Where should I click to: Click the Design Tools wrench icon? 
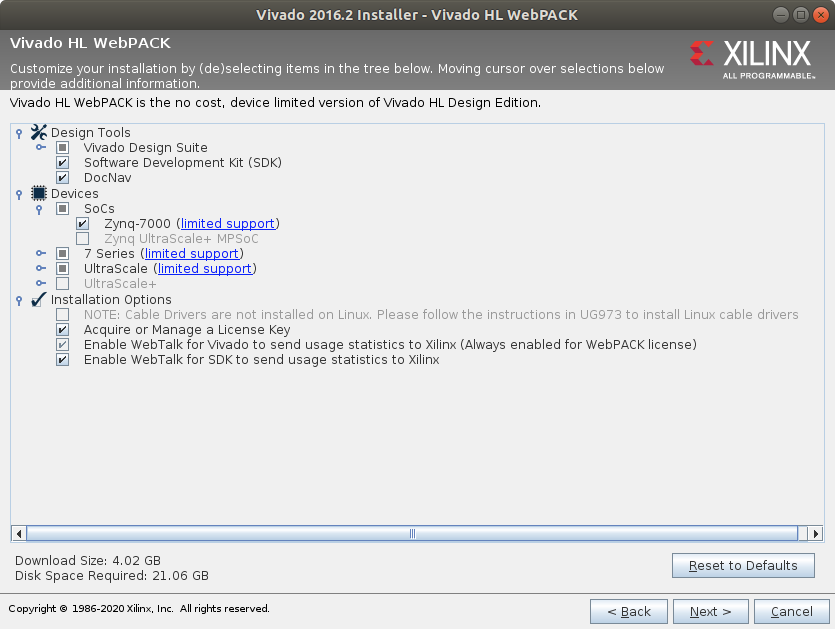[38, 132]
